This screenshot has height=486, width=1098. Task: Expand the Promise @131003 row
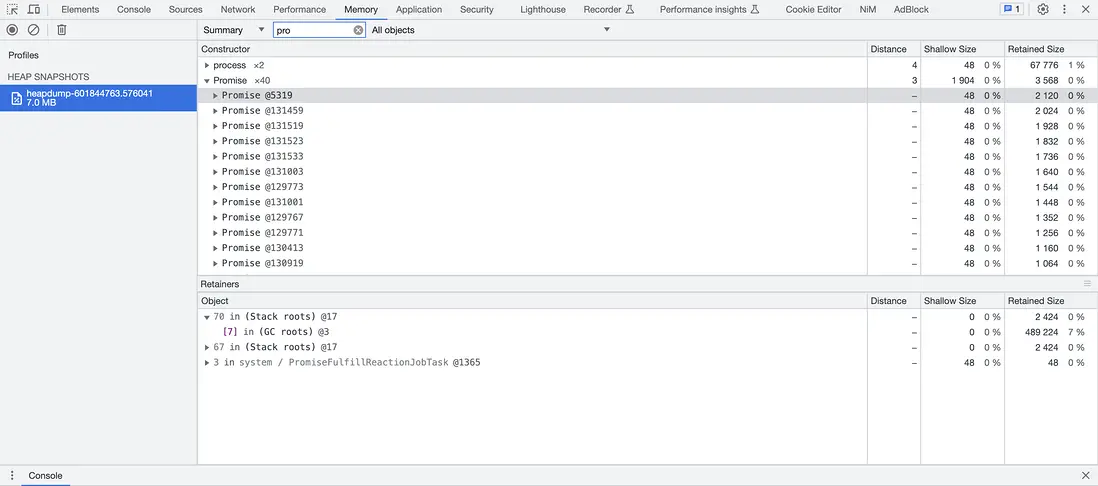[x=215, y=172]
